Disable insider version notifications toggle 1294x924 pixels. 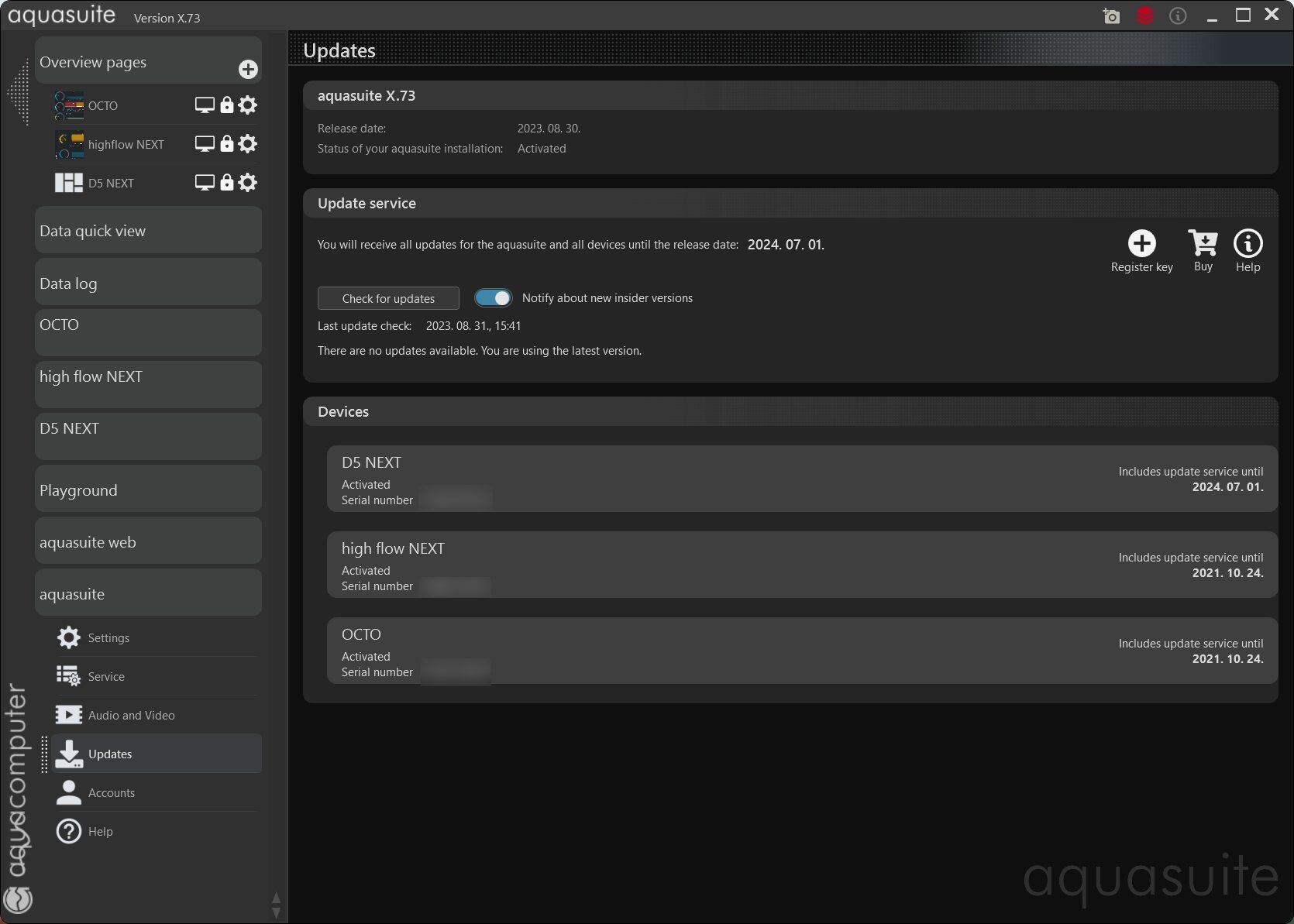(x=494, y=297)
